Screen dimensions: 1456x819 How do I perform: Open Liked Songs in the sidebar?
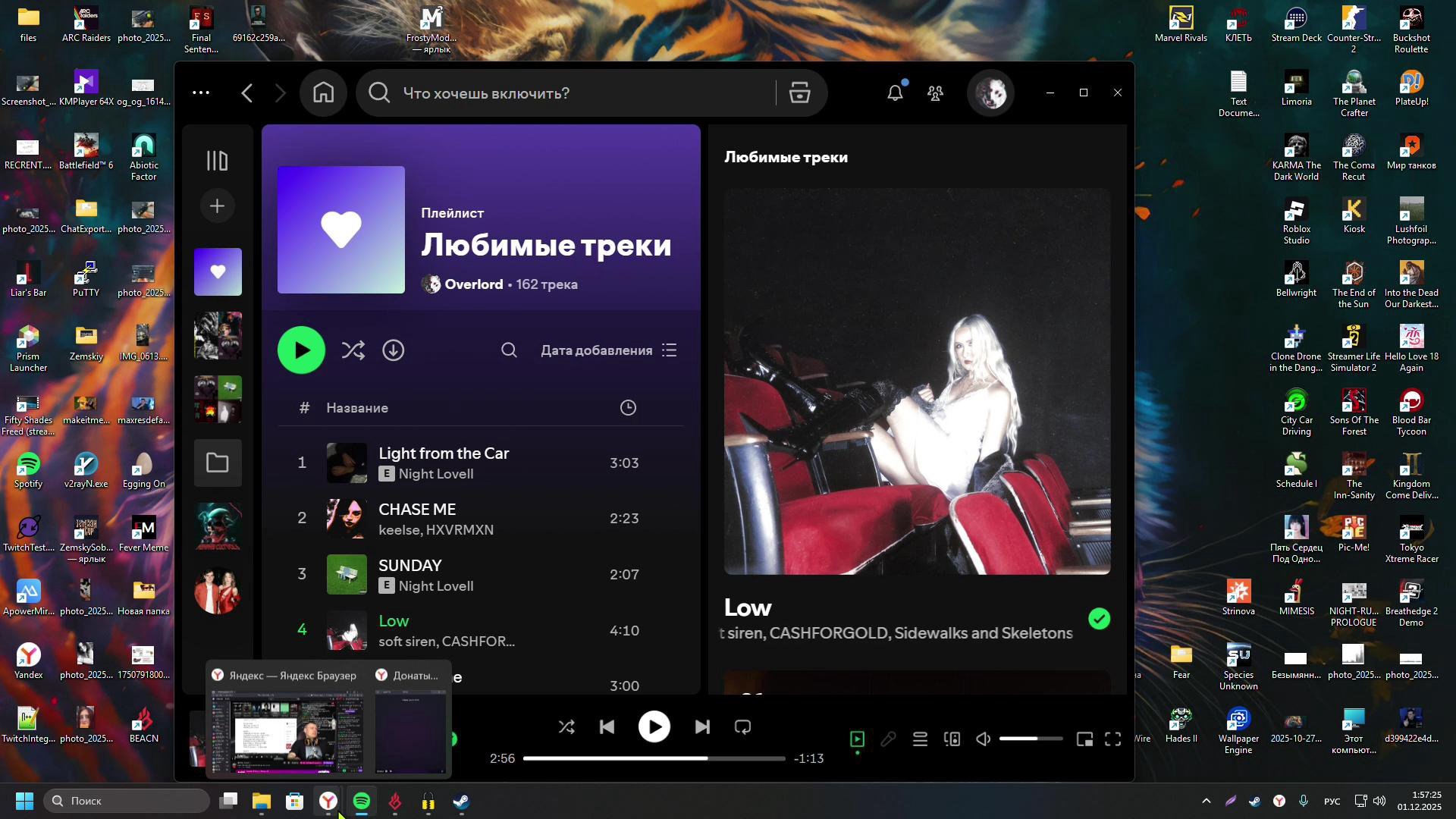pyautogui.click(x=218, y=271)
